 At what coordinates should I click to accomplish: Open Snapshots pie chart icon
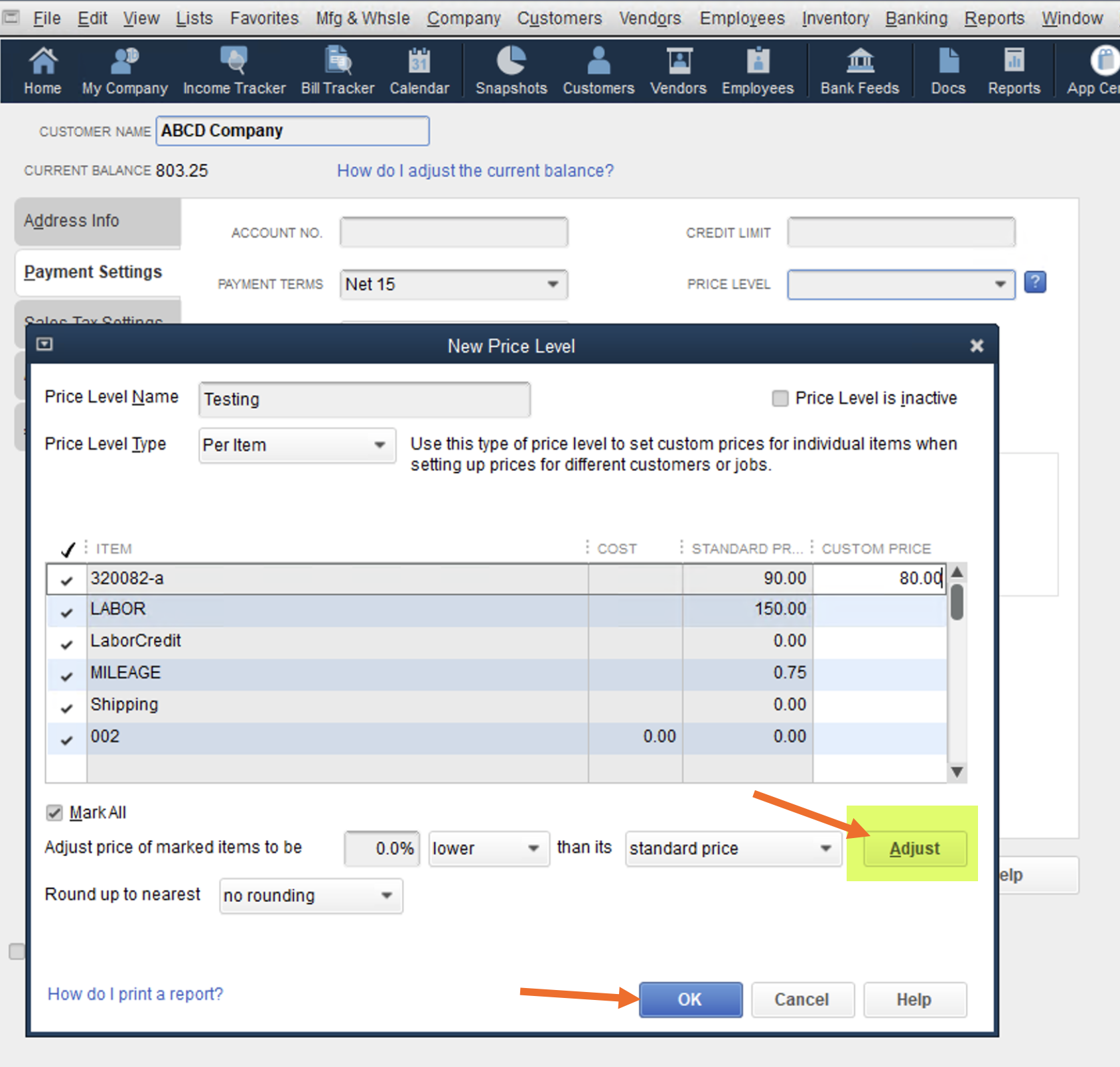point(511,70)
